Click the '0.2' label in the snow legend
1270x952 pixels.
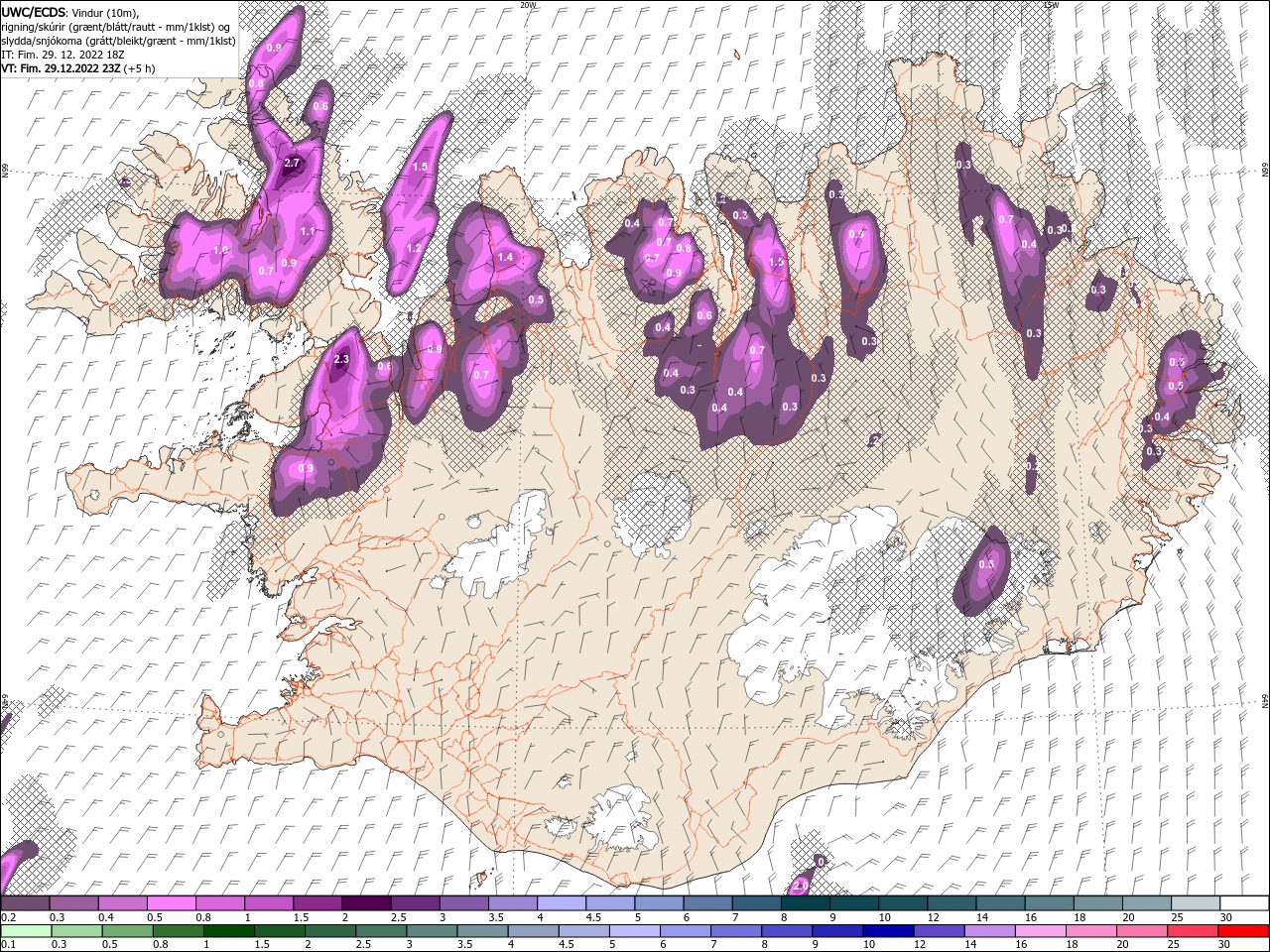[8, 917]
